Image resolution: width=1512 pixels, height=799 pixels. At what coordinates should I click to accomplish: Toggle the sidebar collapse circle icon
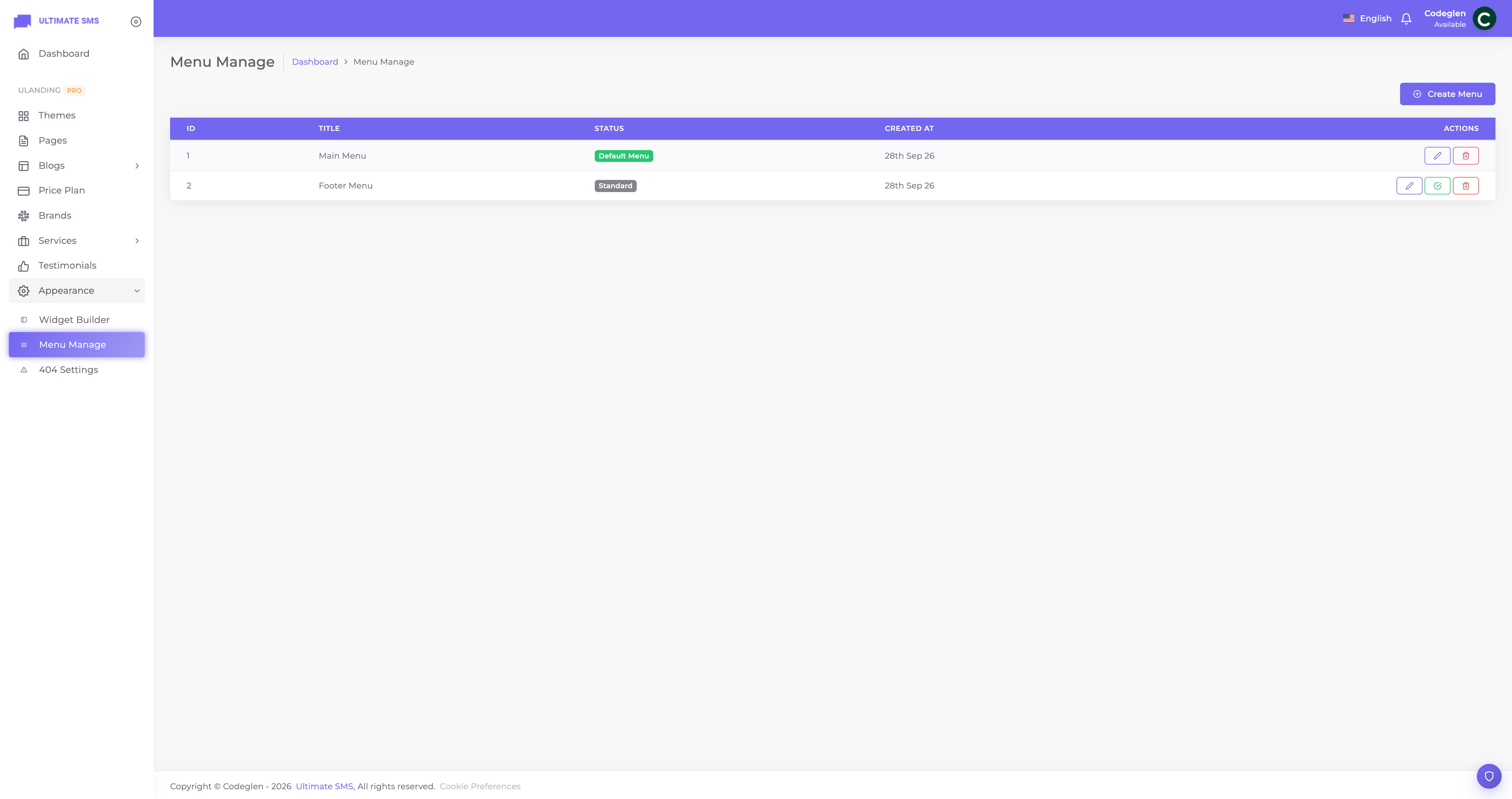136,22
